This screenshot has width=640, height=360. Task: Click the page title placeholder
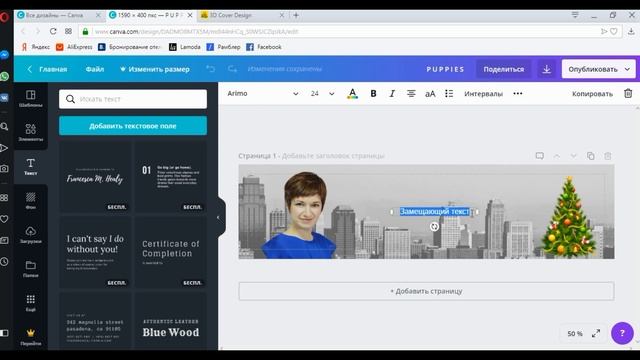(x=333, y=156)
